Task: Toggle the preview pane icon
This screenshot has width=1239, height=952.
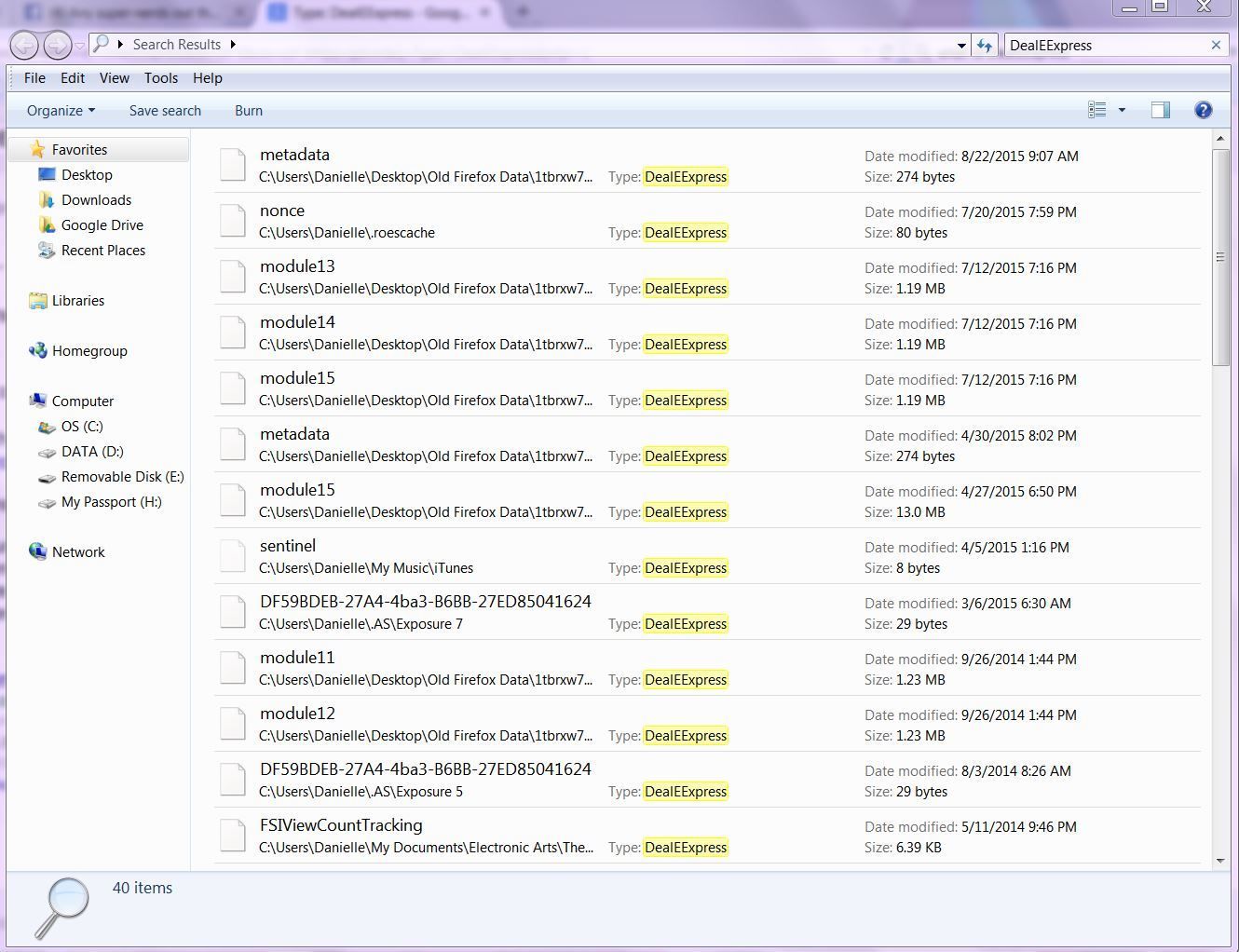Action: pos(1161,110)
